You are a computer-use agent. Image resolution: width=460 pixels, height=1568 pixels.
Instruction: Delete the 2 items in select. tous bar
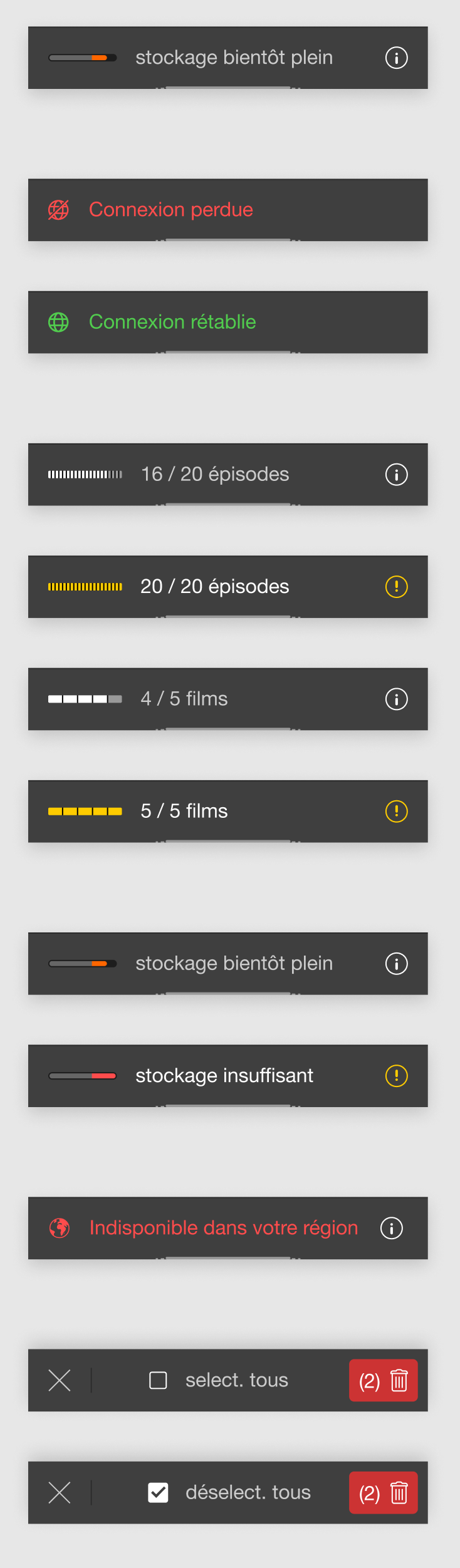coord(384,1380)
